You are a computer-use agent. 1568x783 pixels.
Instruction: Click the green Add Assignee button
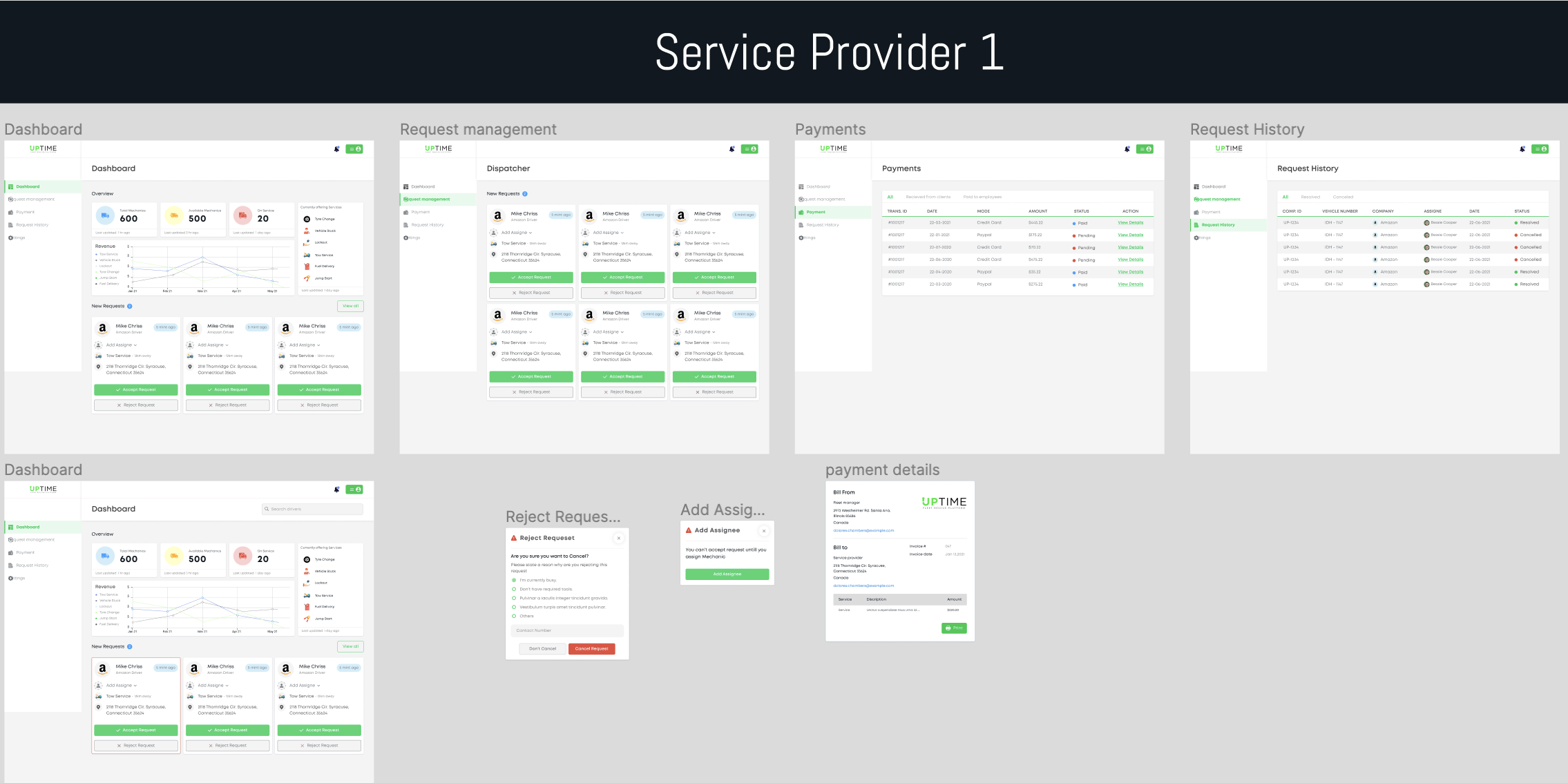[727, 574]
